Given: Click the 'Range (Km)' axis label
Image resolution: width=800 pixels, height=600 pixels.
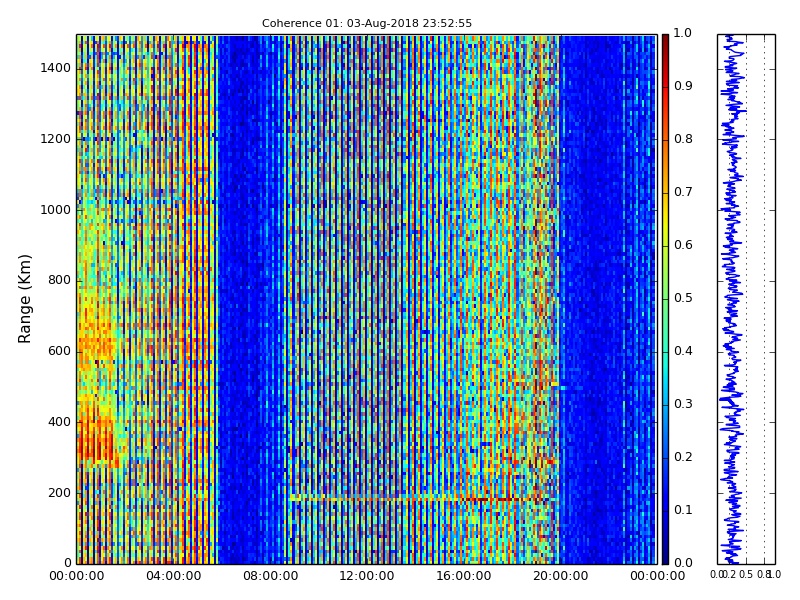Looking at the screenshot, I should click(x=24, y=299).
